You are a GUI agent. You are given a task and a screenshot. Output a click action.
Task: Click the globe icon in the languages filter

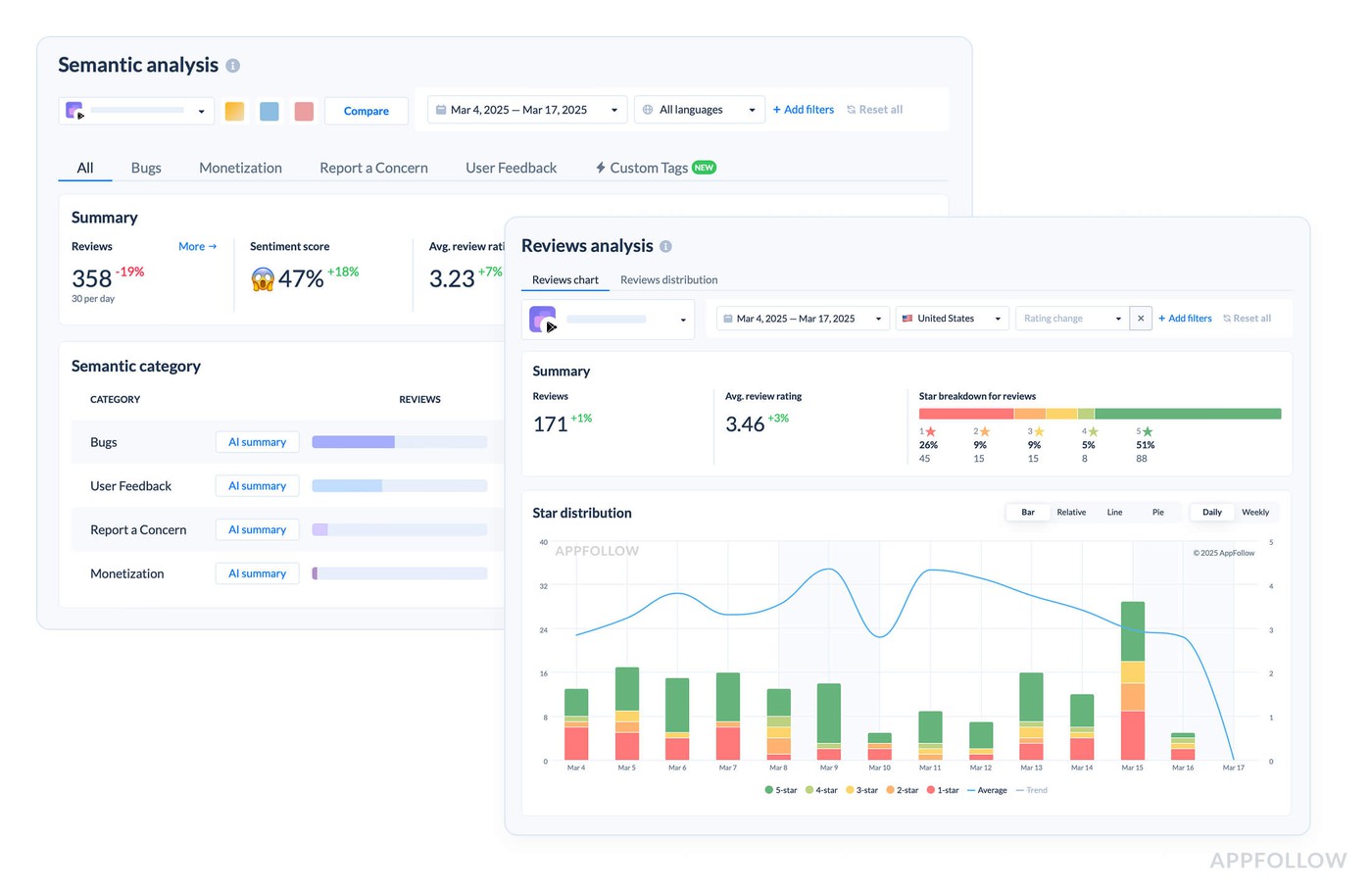coord(647,109)
